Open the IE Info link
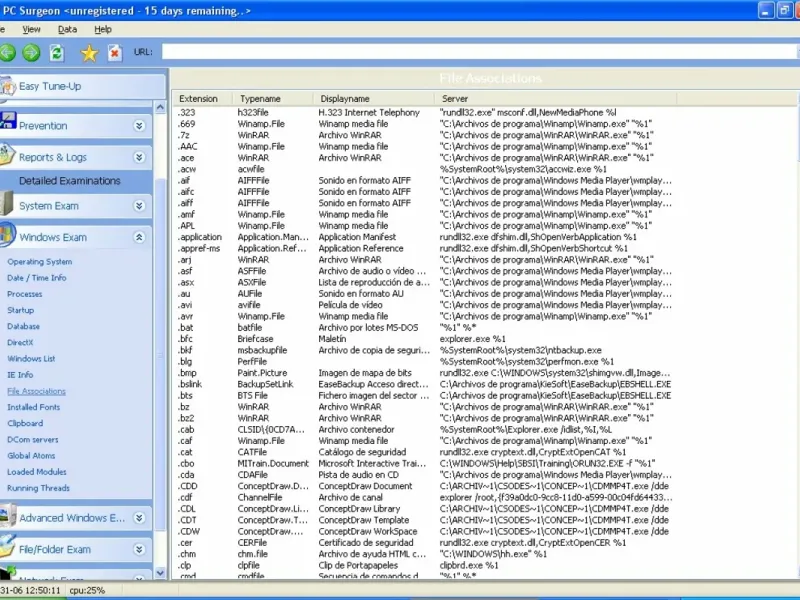The image size is (800, 600). point(20,374)
